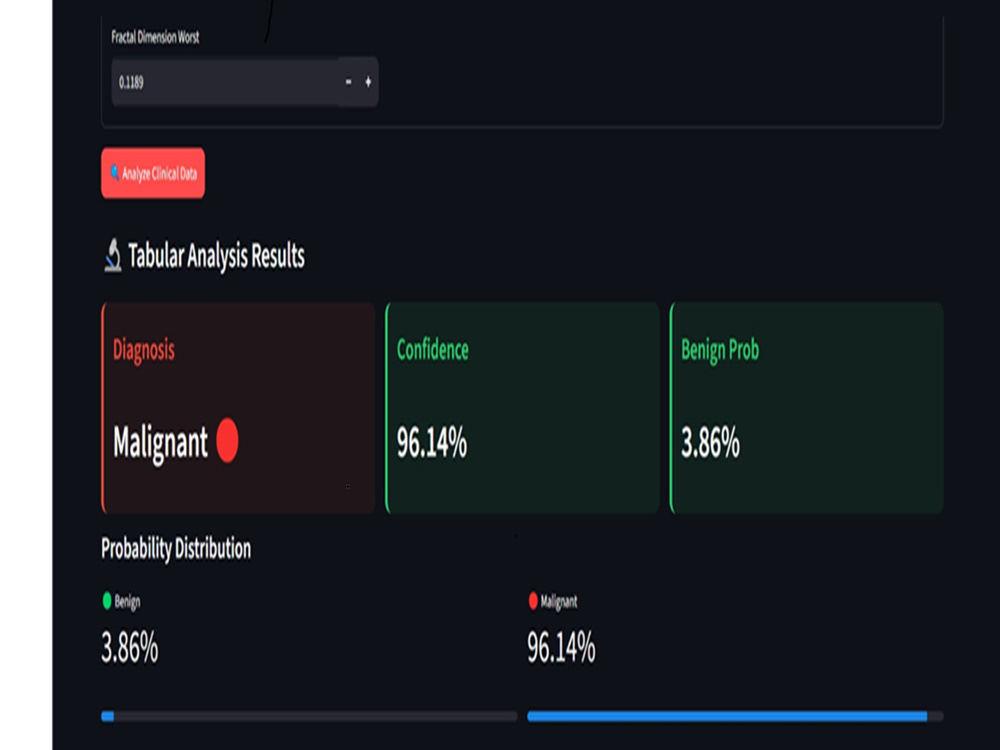Select the 96.14% value in Confidence card
The height and width of the screenshot is (750, 1000).
pos(432,442)
